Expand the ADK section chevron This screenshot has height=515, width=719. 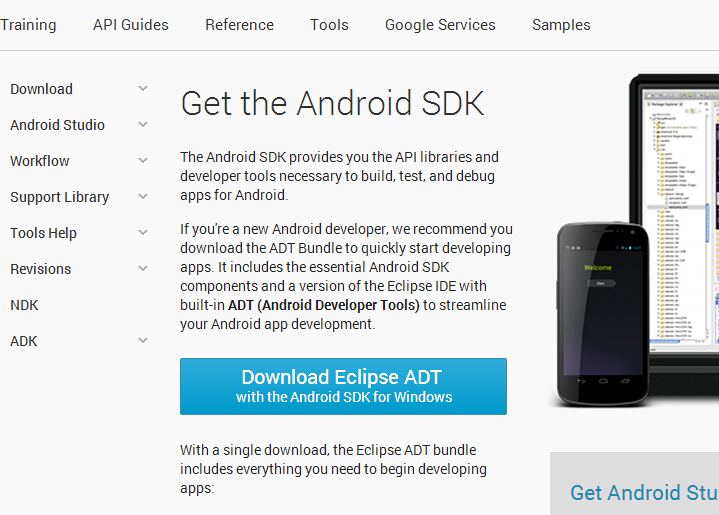tap(143, 340)
